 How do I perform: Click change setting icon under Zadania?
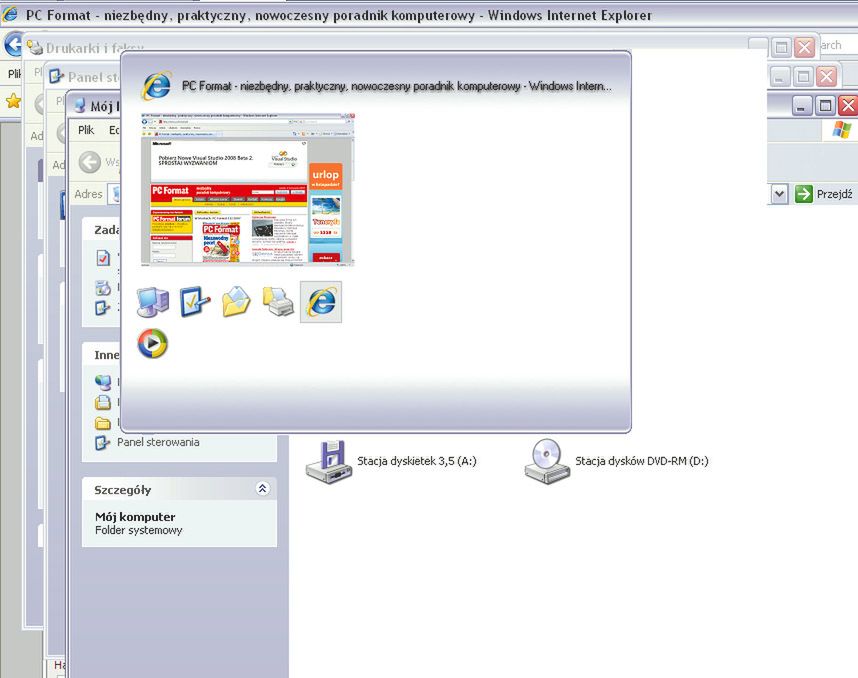pyautogui.click(x=103, y=308)
